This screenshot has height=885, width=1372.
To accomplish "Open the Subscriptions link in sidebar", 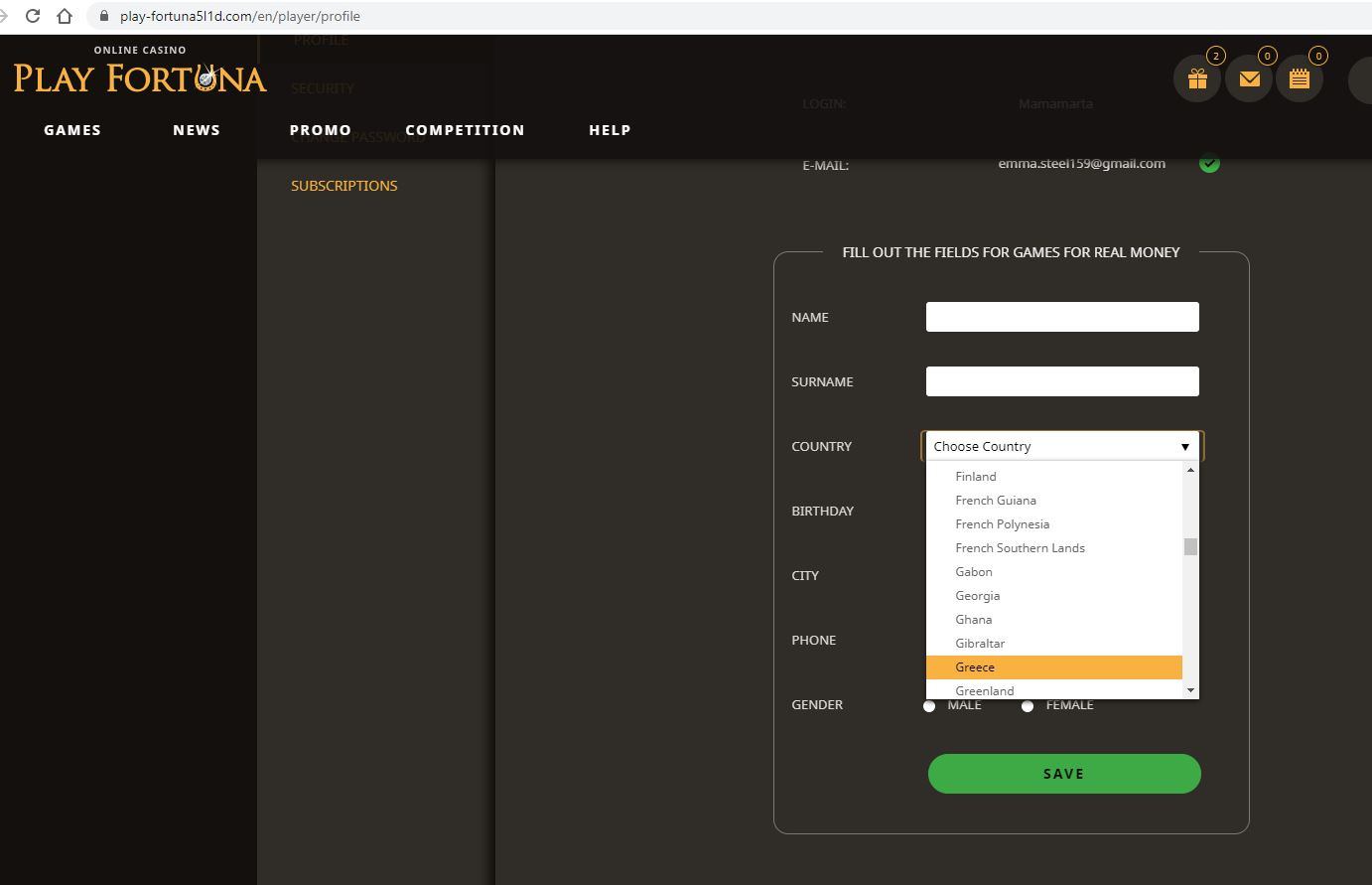I will tap(343, 186).
